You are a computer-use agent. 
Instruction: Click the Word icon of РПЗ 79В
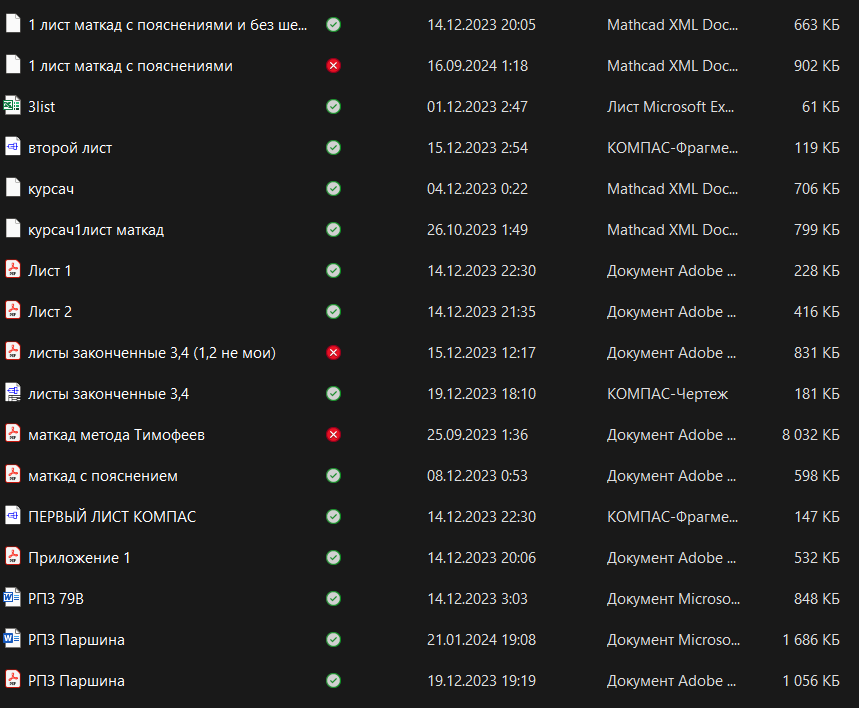click(x=13, y=598)
